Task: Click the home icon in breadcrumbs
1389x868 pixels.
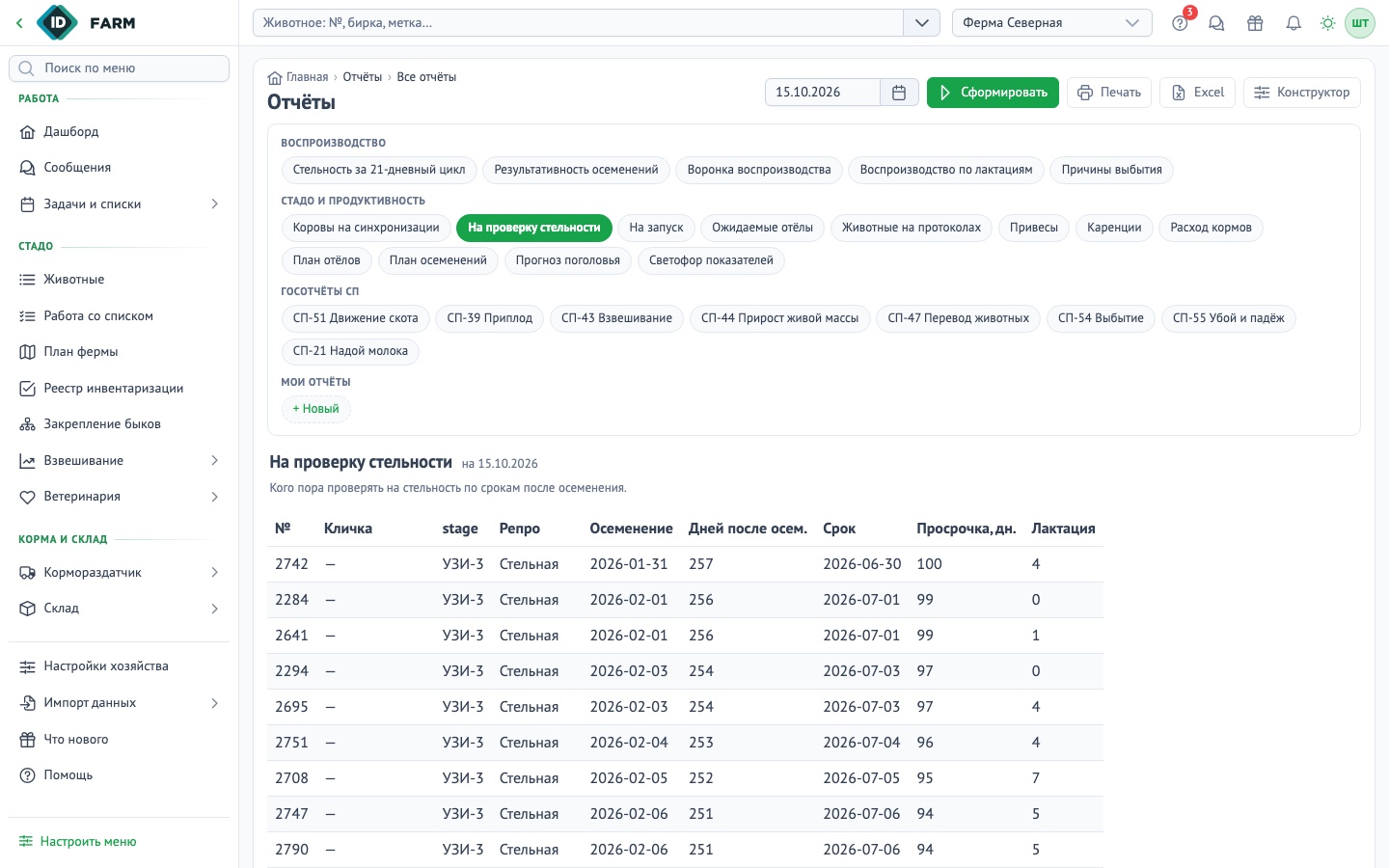Action: tap(275, 77)
